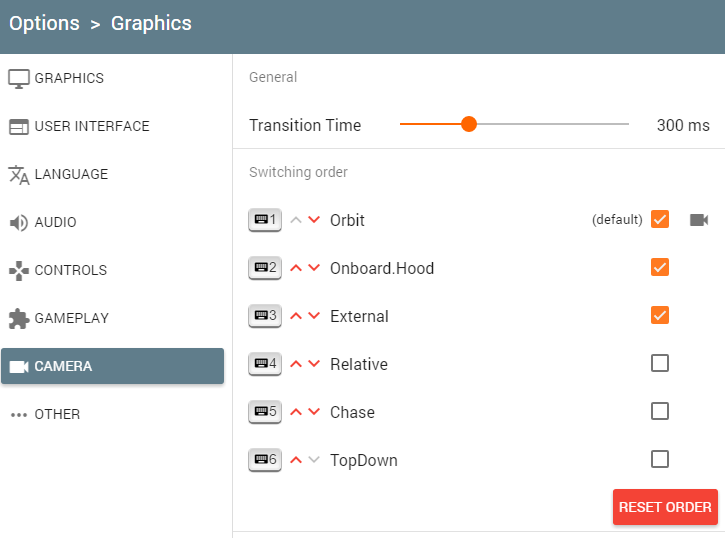725x538 pixels.
Task: Move TopDown camera up in order
Action: [296, 460]
